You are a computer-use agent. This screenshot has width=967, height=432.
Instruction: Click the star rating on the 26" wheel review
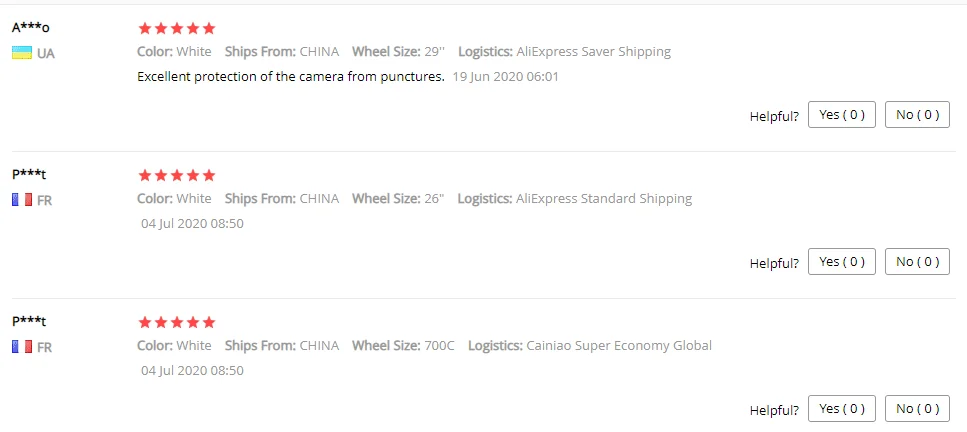tap(176, 176)
